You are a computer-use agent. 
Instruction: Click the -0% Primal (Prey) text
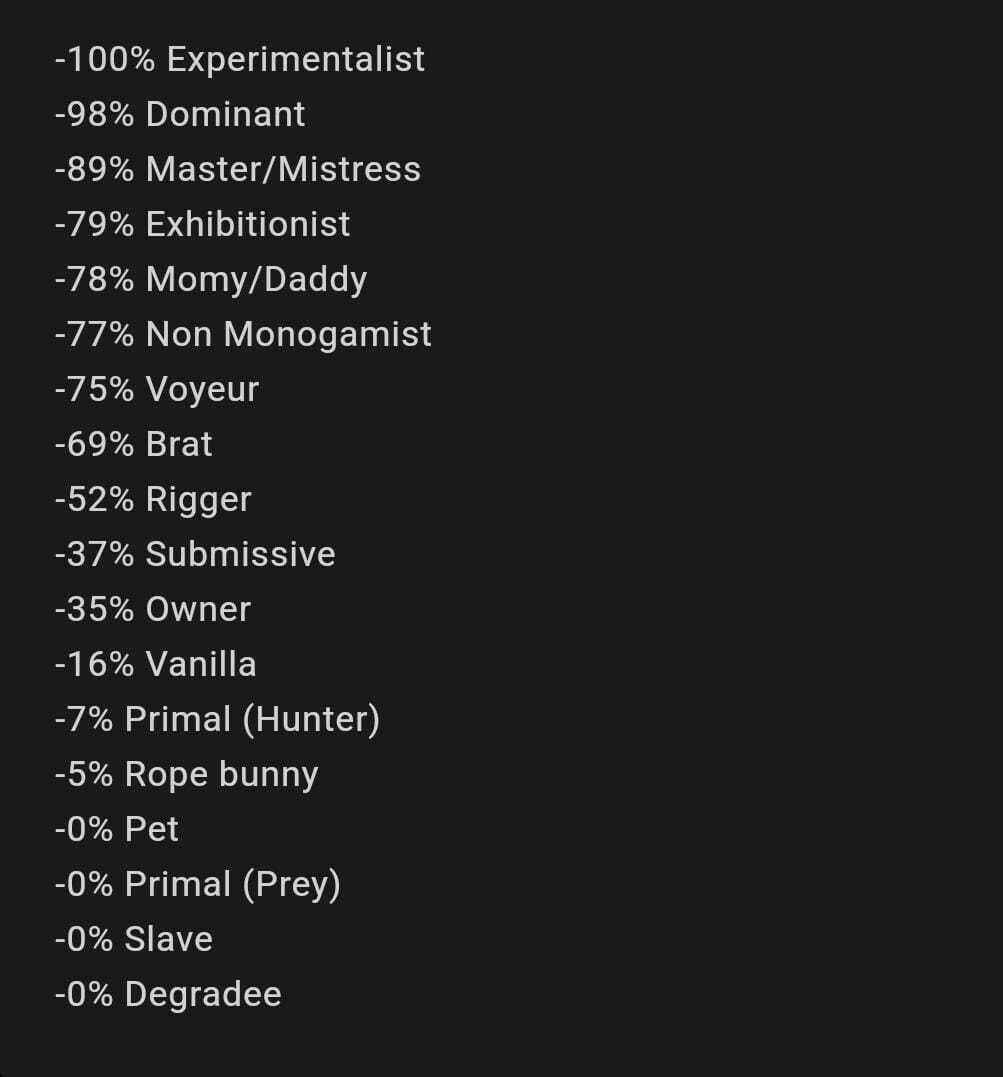point(198,885)
